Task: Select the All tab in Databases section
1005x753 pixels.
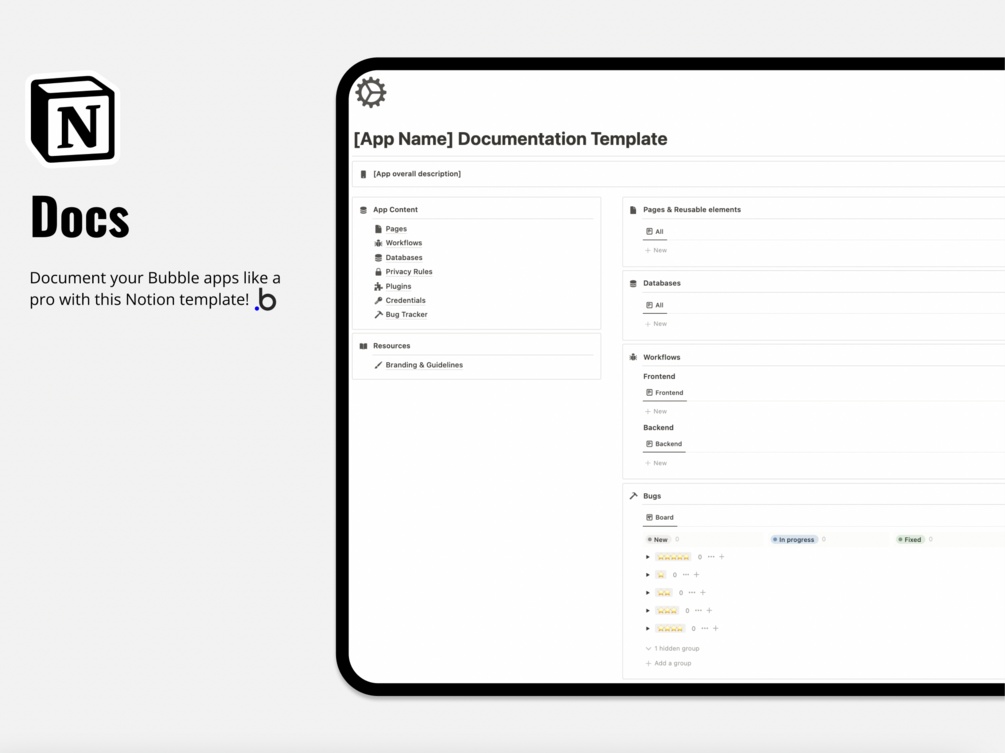Action: click(x=654, y=305)
